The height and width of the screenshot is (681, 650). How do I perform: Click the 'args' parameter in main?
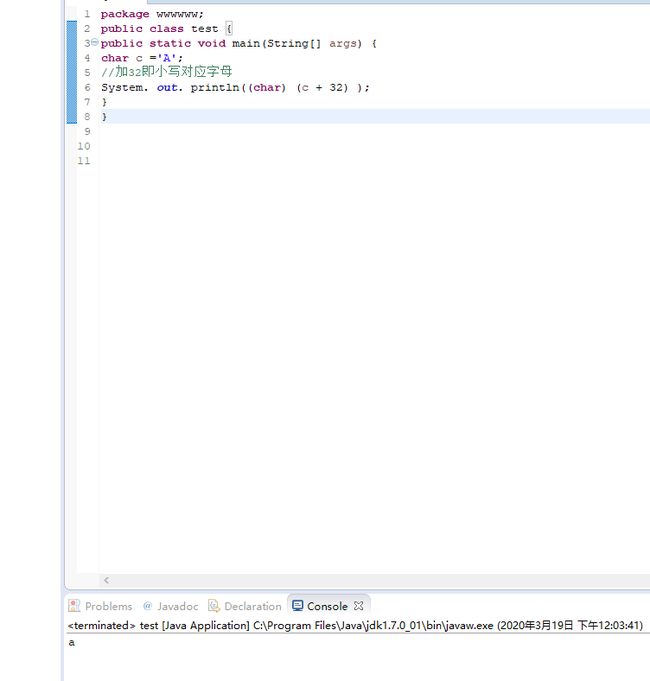click(343, 43)
